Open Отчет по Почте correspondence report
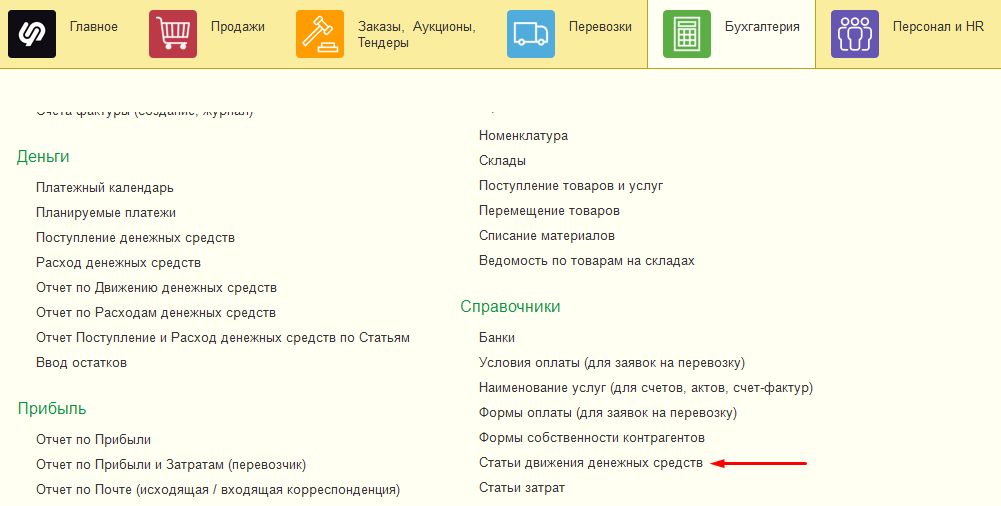This screenshot has height=506, width=1001. pos(218,490)
